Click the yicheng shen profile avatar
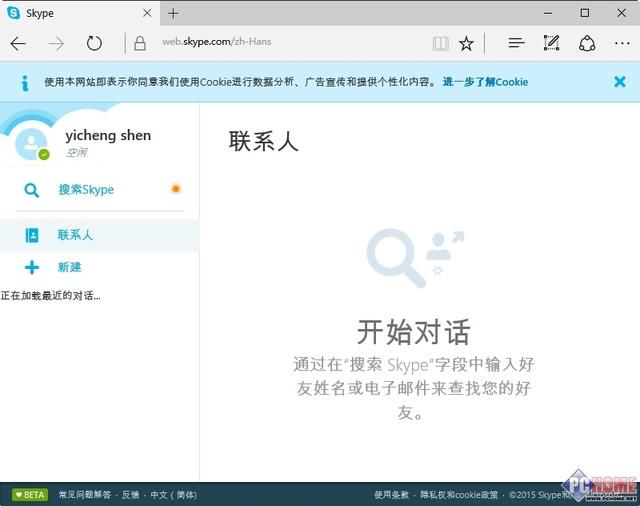The image size is (640, 506). coord(31,144)
